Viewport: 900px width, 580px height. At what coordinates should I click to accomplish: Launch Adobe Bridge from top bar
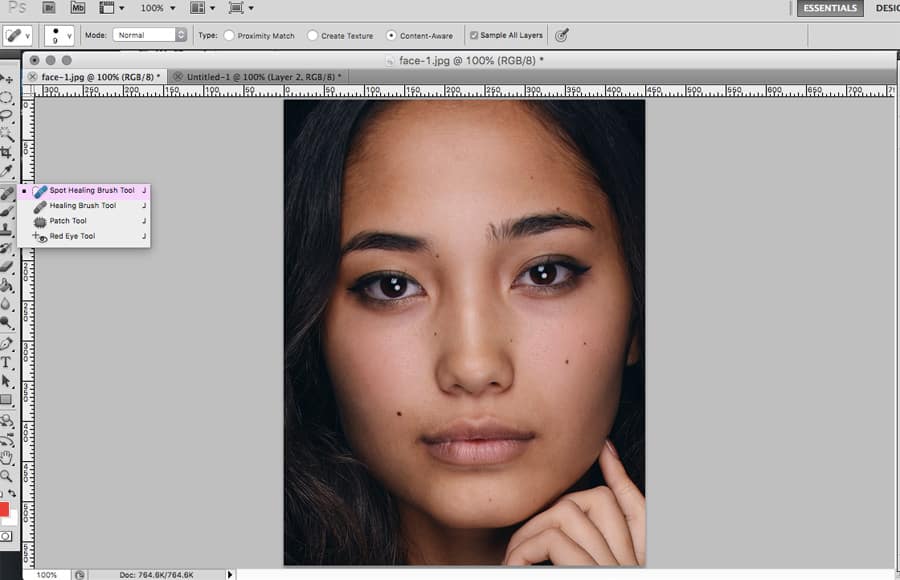(50, 8)
